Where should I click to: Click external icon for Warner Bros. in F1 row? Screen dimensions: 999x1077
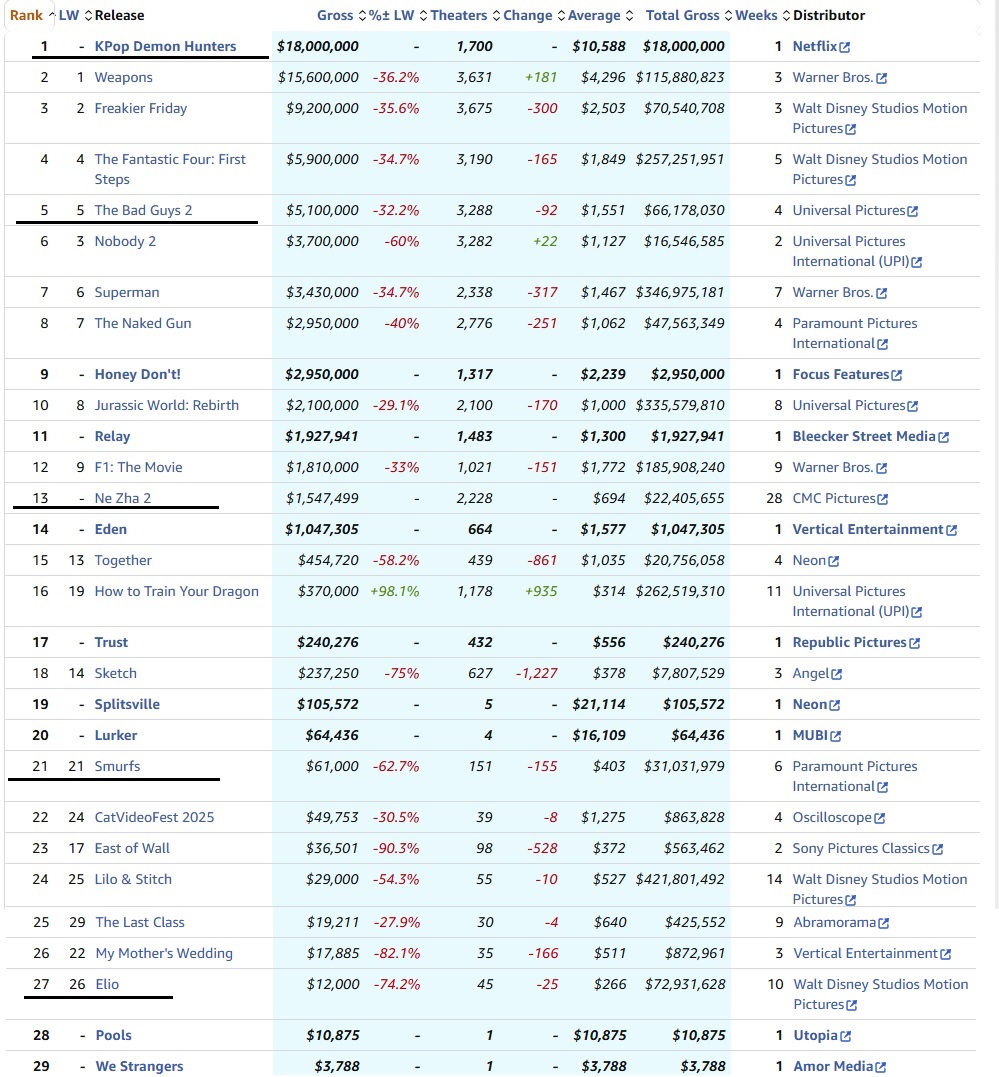882,468
